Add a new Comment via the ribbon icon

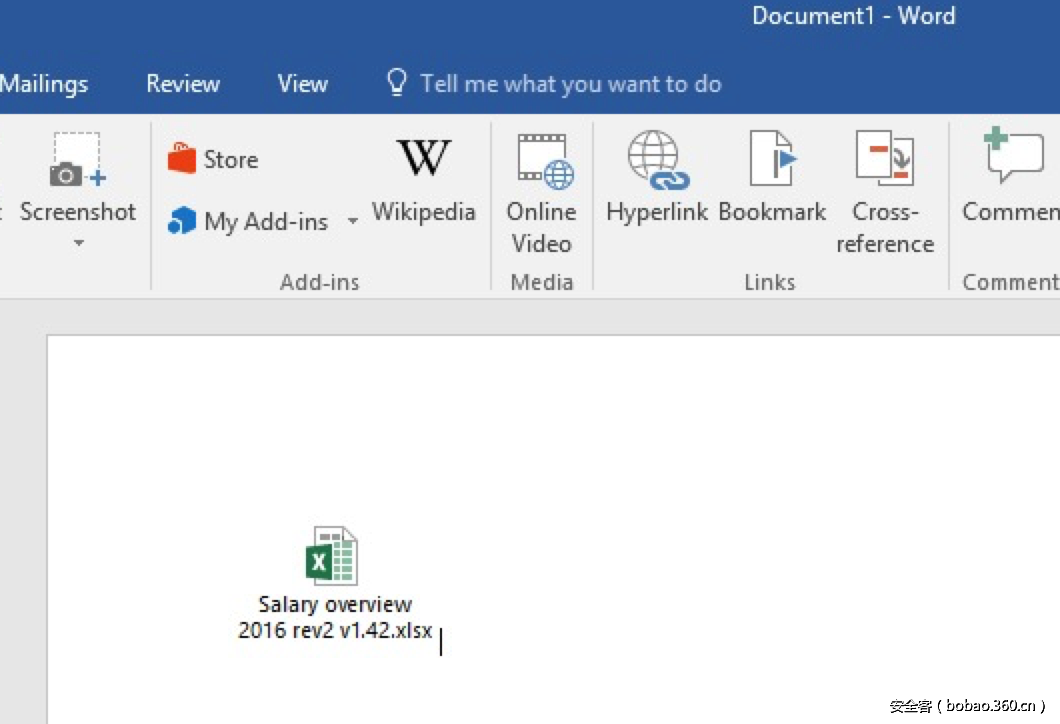1012,158
